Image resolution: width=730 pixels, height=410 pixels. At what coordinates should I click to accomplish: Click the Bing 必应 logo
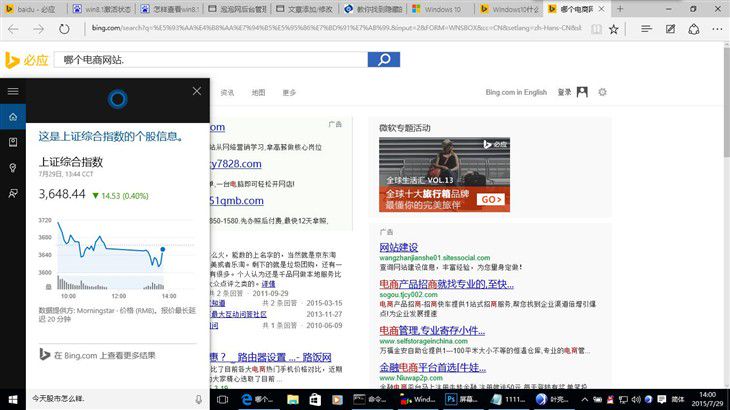(x=27, y=60)
